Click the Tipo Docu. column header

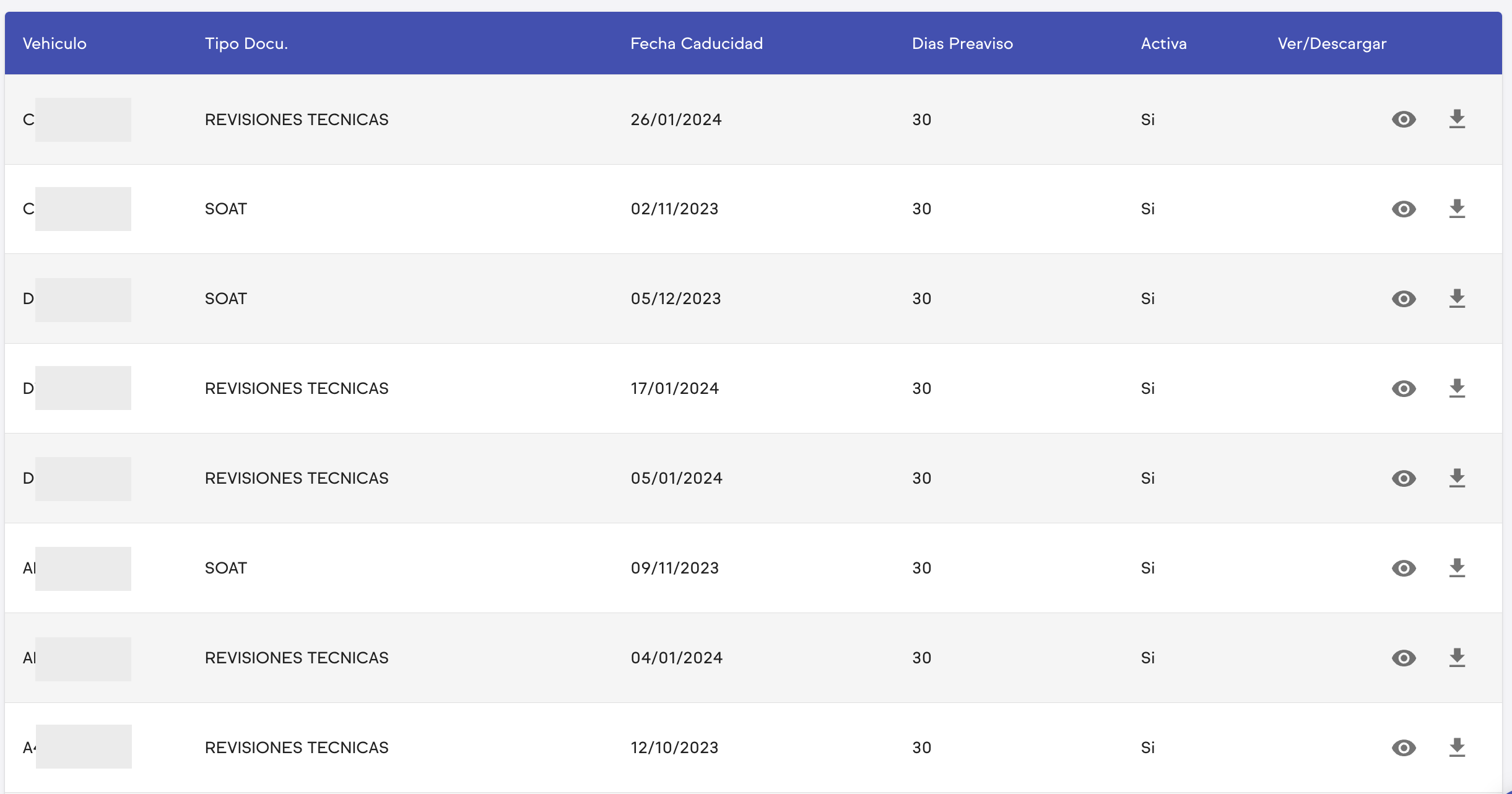pyautogui.click(x=246, y=43)
